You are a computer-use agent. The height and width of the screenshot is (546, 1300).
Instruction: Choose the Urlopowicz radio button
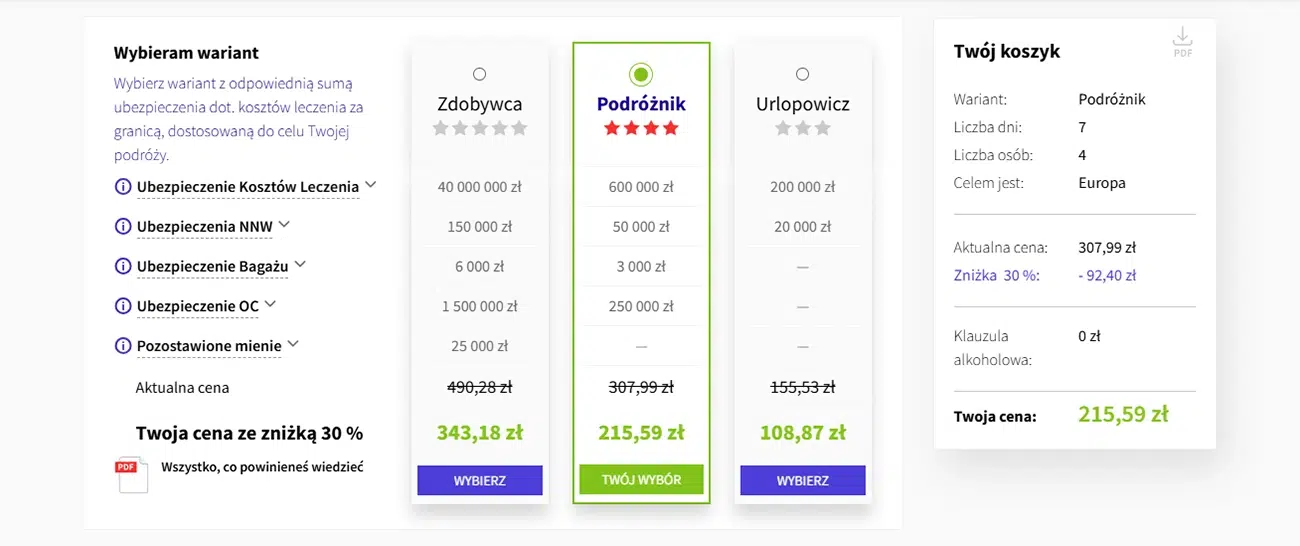coord(803,74)
